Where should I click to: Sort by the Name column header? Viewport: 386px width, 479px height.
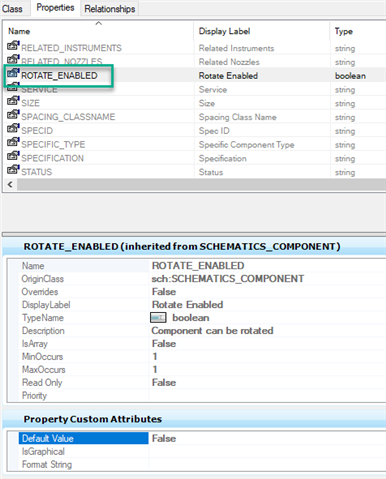pyautogui.click(x=99, y=31)
